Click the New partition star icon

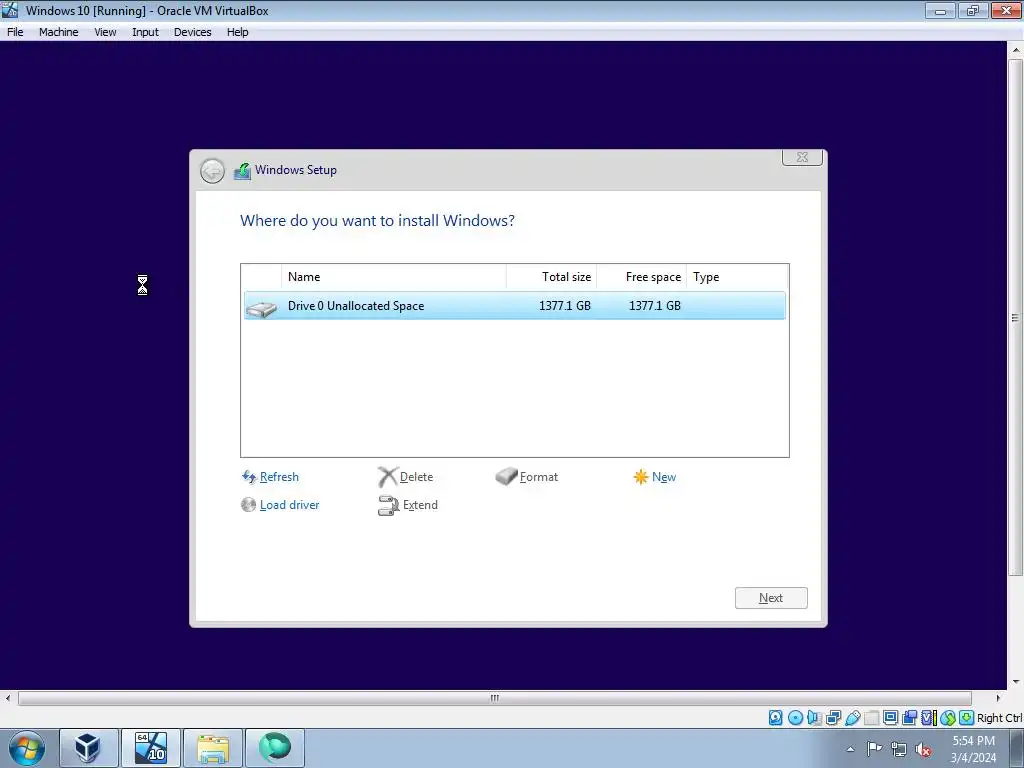[x=641, y=477]
